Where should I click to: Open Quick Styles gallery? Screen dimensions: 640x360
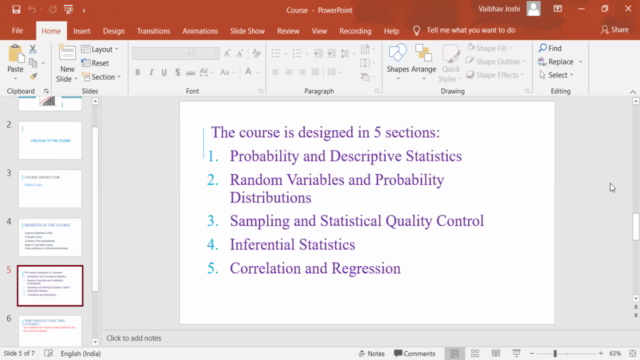[451, 63]
